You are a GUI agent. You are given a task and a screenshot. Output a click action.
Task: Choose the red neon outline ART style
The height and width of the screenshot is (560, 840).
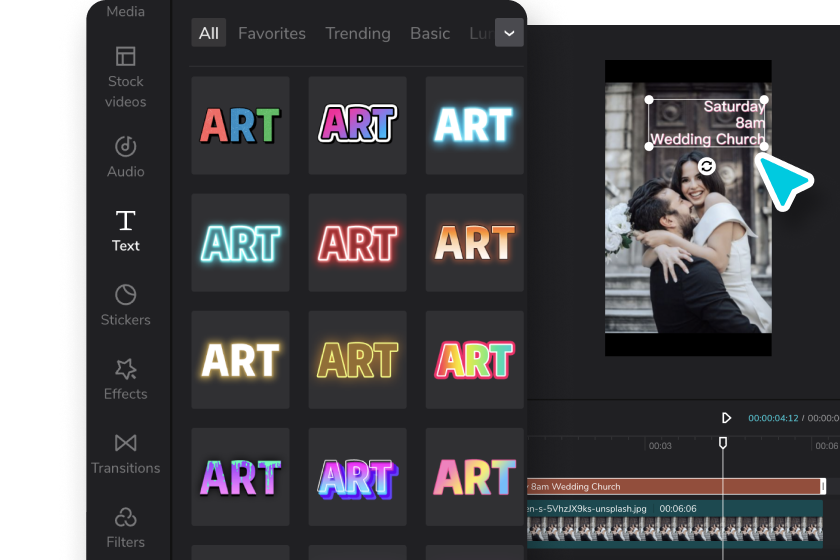tap(357, 242)
